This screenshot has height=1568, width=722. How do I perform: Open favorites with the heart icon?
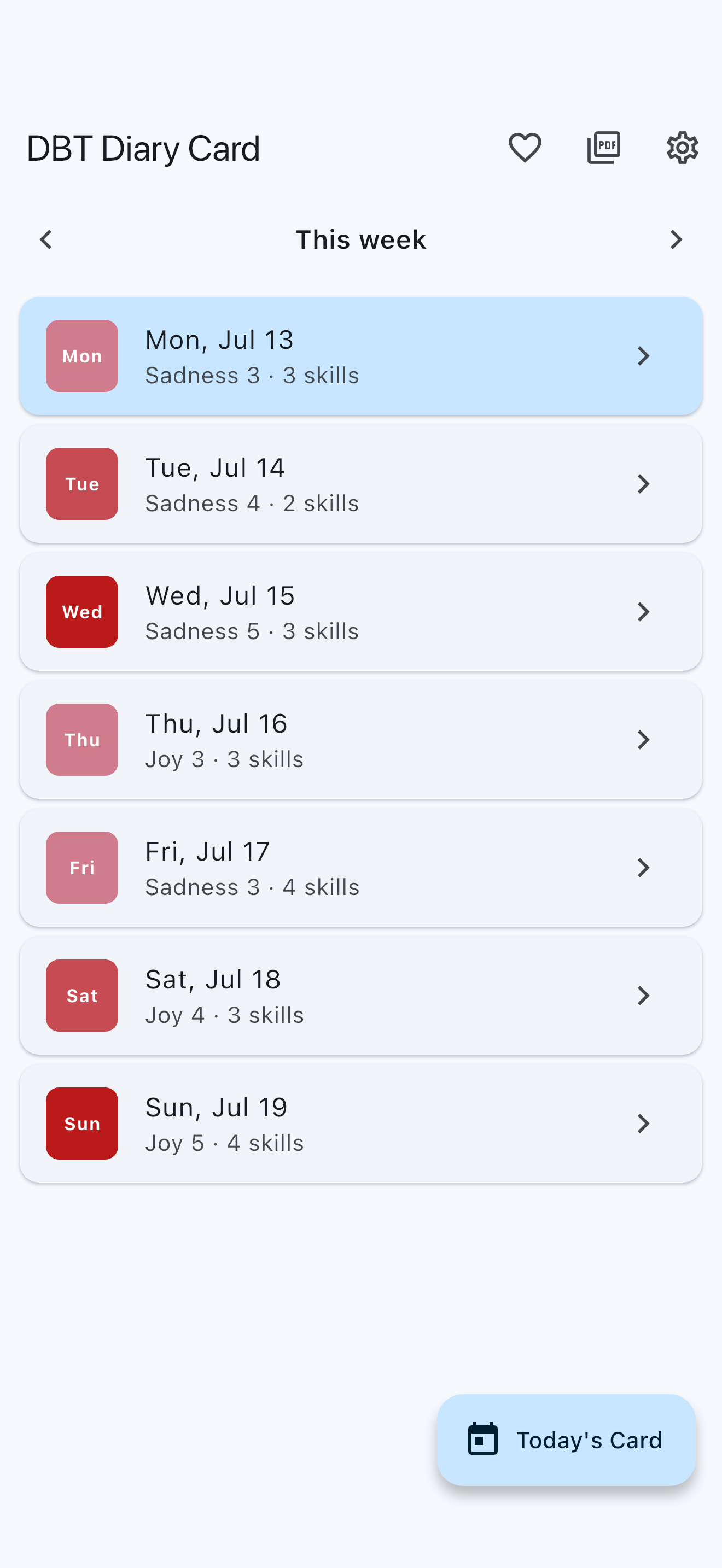[525, 148]
